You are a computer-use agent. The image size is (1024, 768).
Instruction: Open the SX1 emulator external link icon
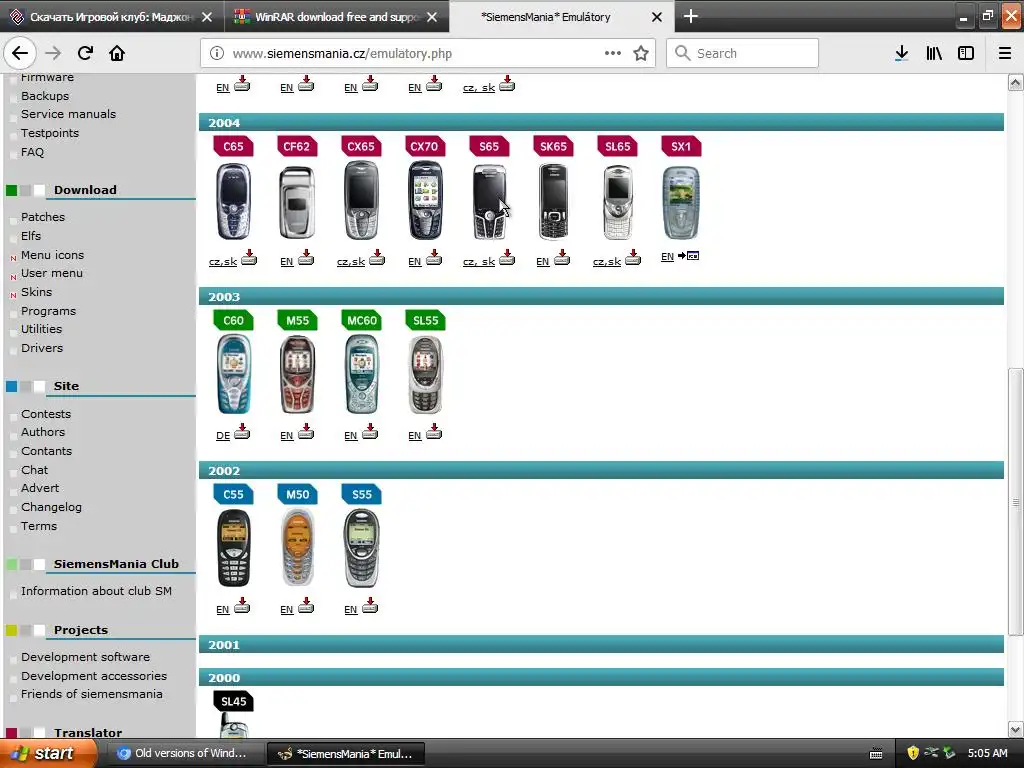688,255
